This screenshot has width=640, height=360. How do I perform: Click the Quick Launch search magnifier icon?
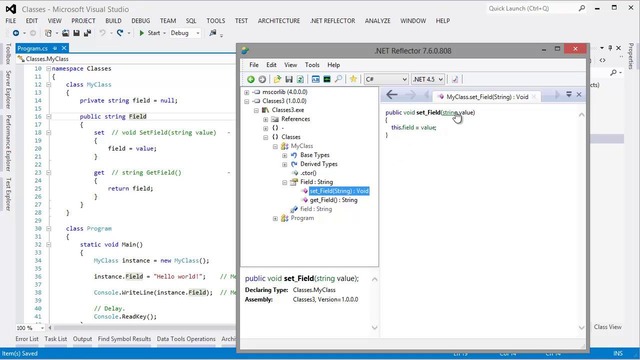[582, 8]
